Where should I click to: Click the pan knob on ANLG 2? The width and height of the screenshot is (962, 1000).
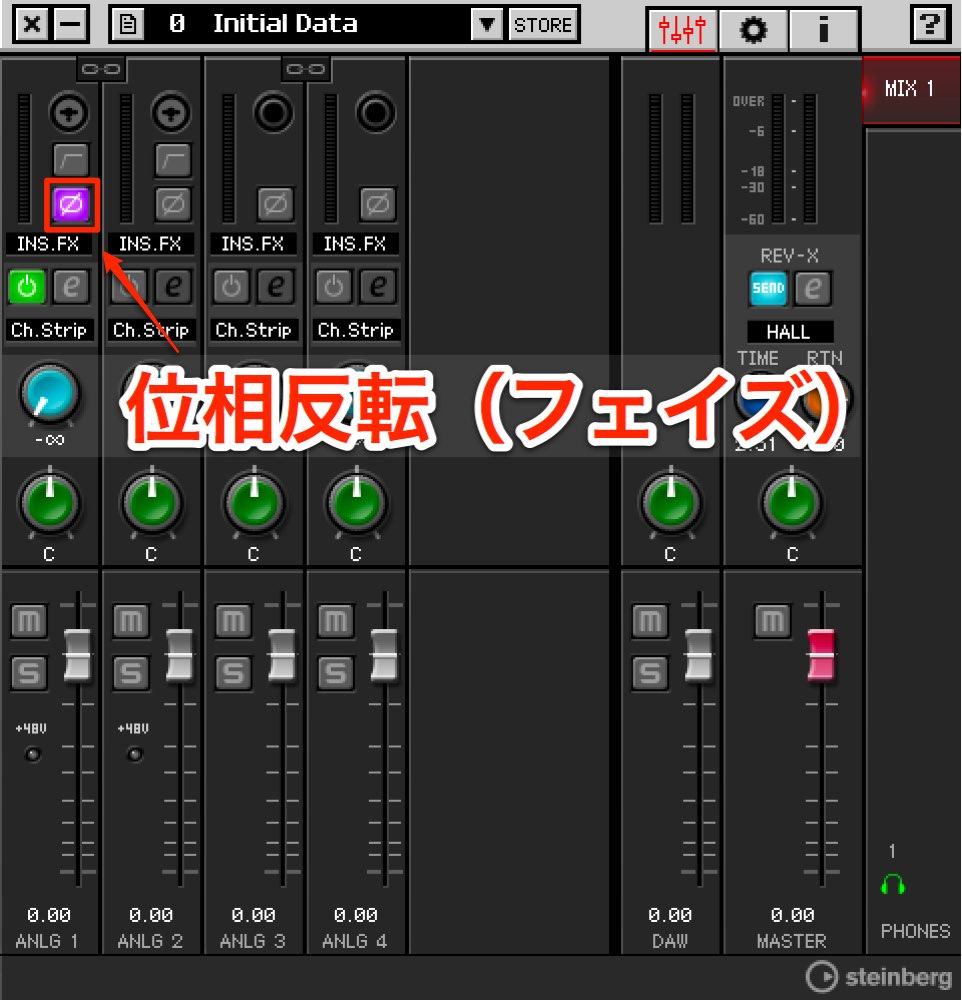[152, 504]
